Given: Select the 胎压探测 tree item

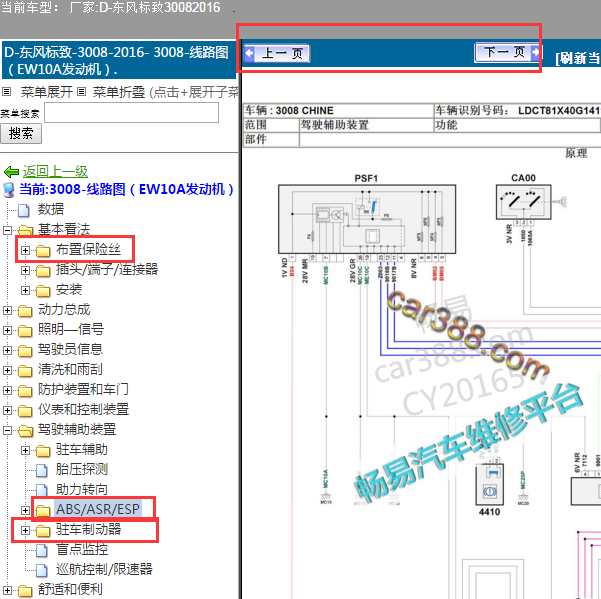Looking at the screenshot, I should [82, 469].
